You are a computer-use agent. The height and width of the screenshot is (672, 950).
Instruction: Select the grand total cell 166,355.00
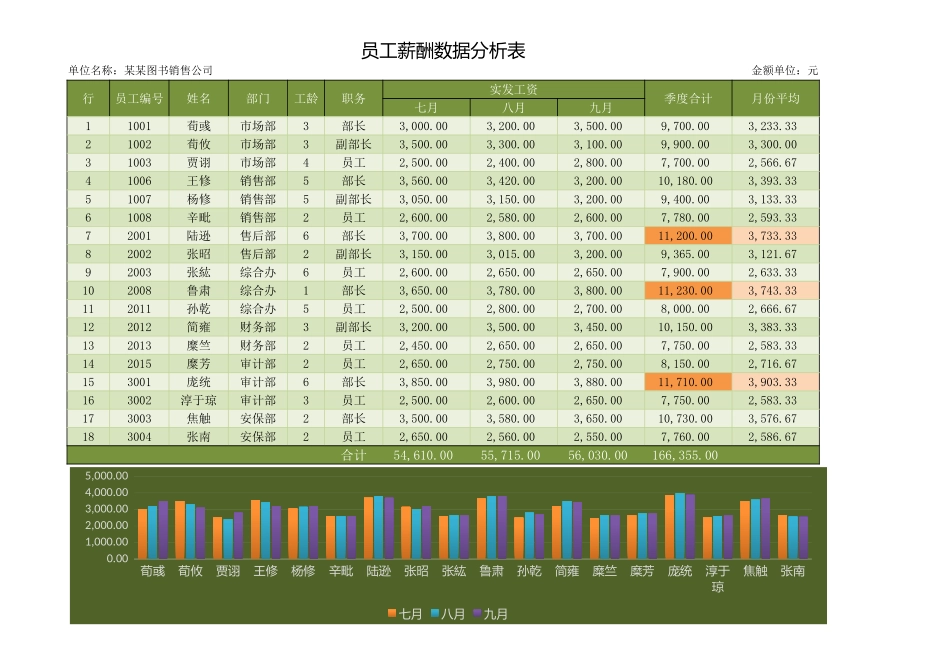click(x=687, y=456)
